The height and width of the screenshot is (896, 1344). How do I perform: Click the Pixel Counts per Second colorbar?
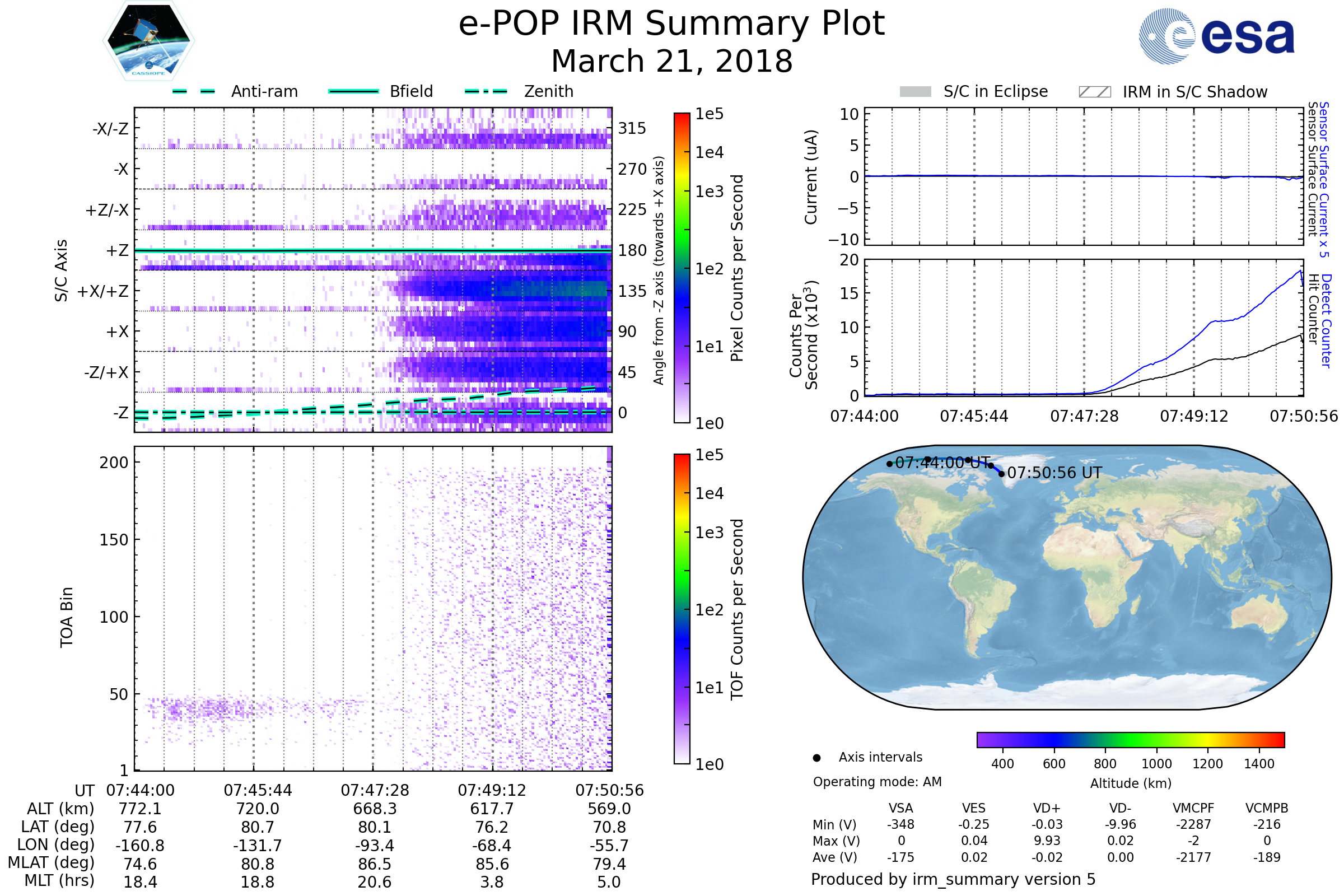[682, 268]
